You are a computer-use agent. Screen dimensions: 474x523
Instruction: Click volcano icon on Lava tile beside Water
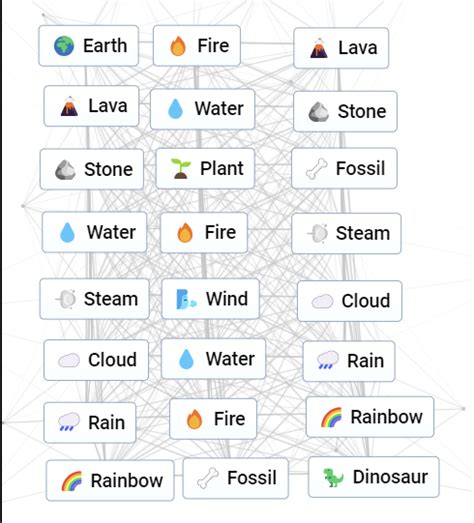click(x=69, y=106)
